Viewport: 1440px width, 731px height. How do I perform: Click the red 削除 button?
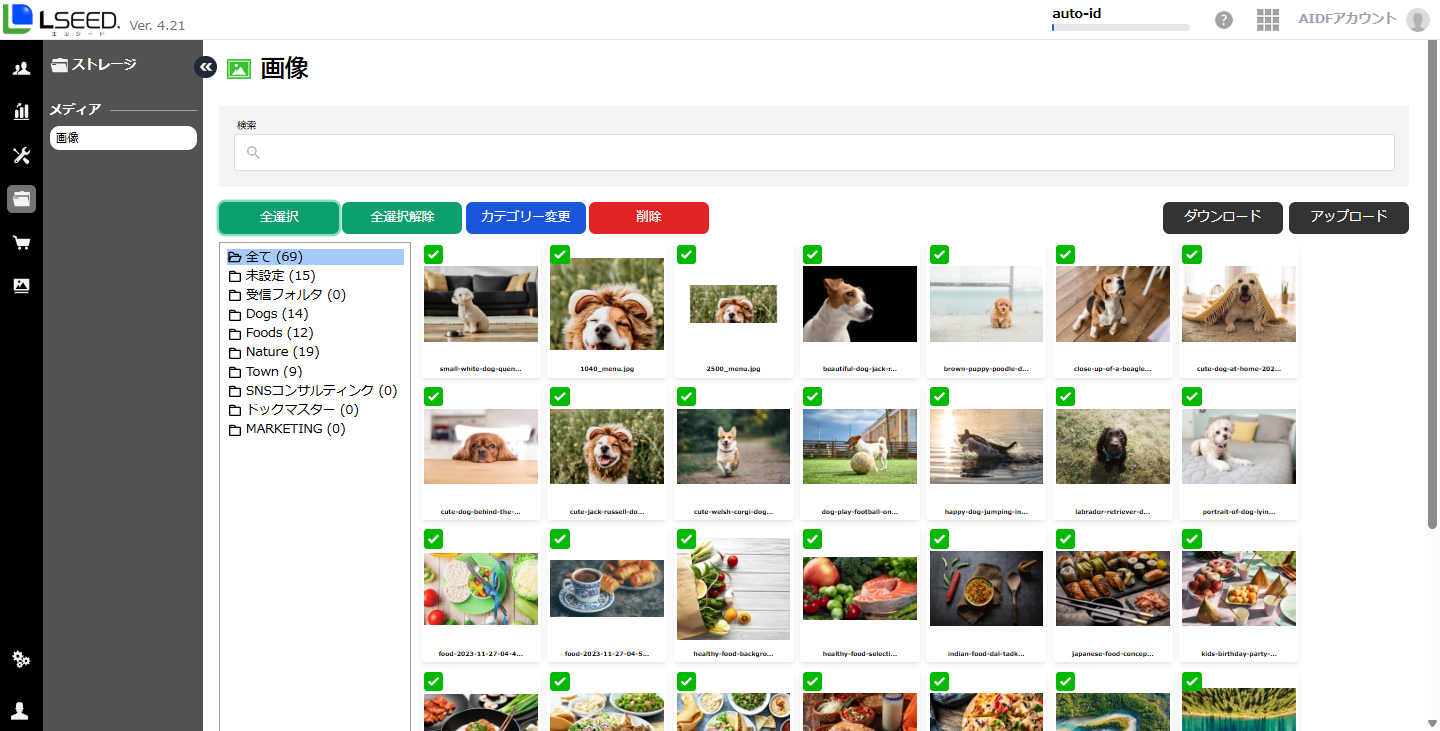pyautogui.click(x=648, y=217)
